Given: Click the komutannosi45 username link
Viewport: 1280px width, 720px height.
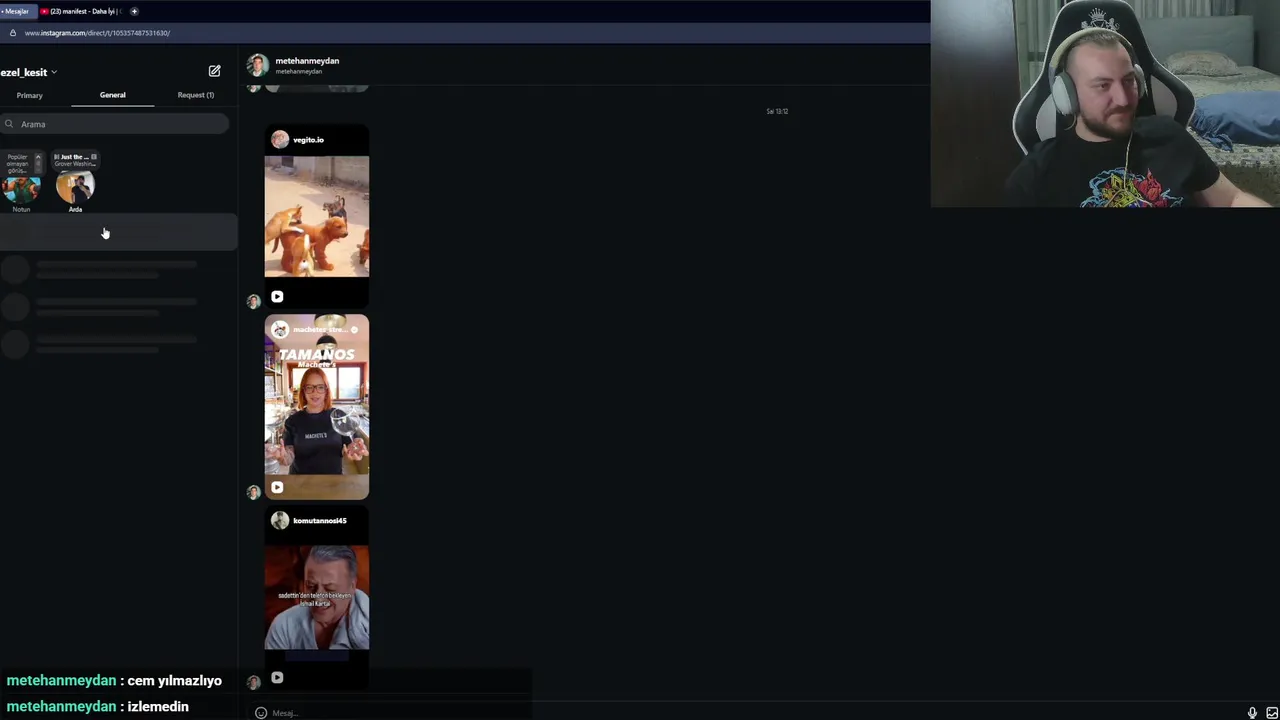Looking at the screenshot, I should point(320,521).
